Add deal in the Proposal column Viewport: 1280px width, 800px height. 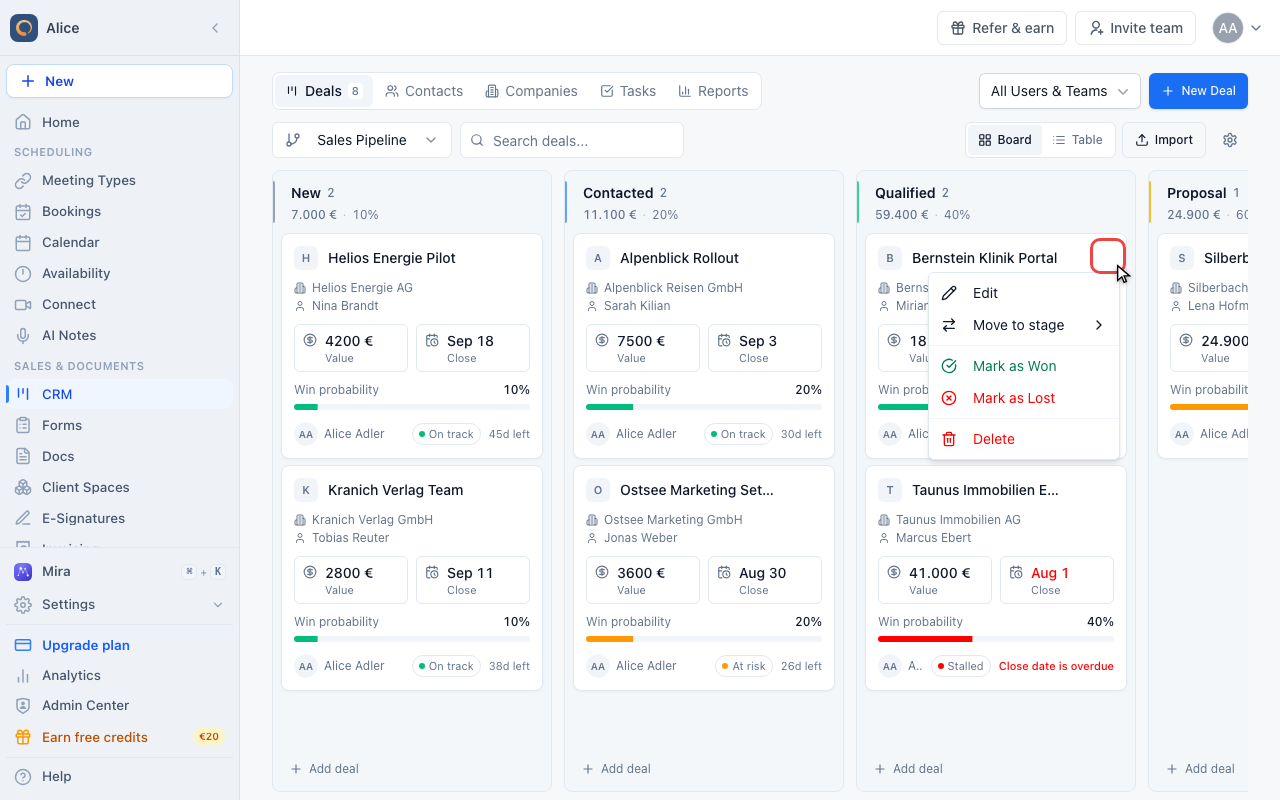tap(1200, 769)
